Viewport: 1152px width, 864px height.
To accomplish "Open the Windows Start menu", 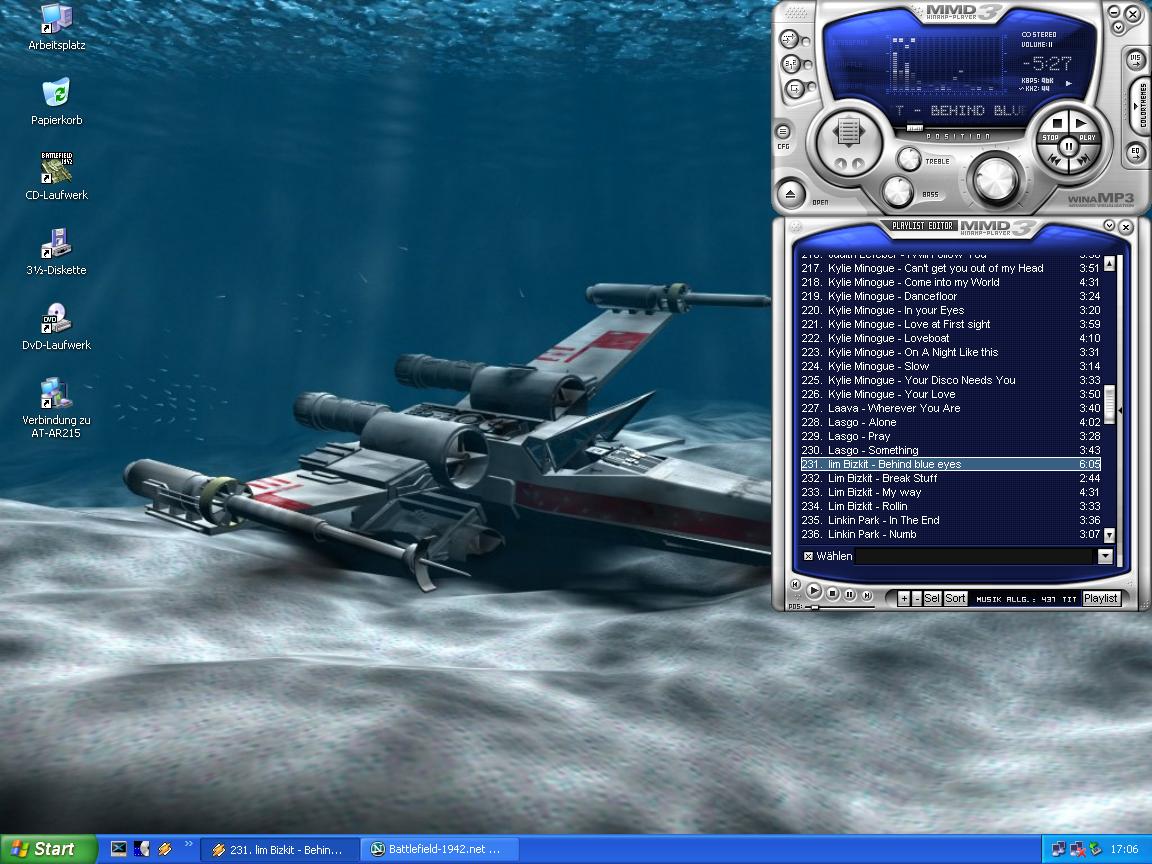I will (48, 849).
